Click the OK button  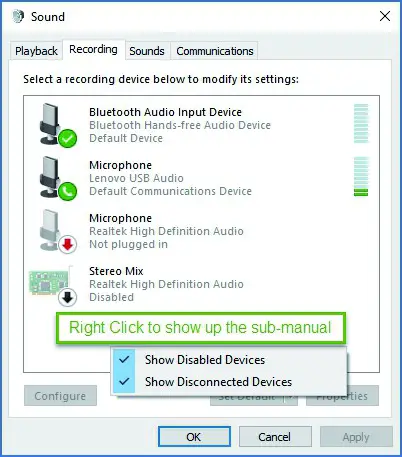[194, 437]
